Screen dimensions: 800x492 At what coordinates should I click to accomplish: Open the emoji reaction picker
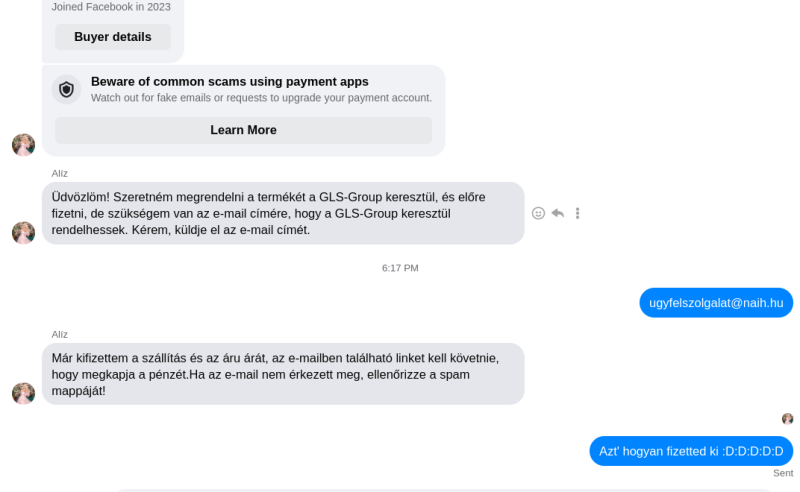pyautogui.click(x=538, y=213)
